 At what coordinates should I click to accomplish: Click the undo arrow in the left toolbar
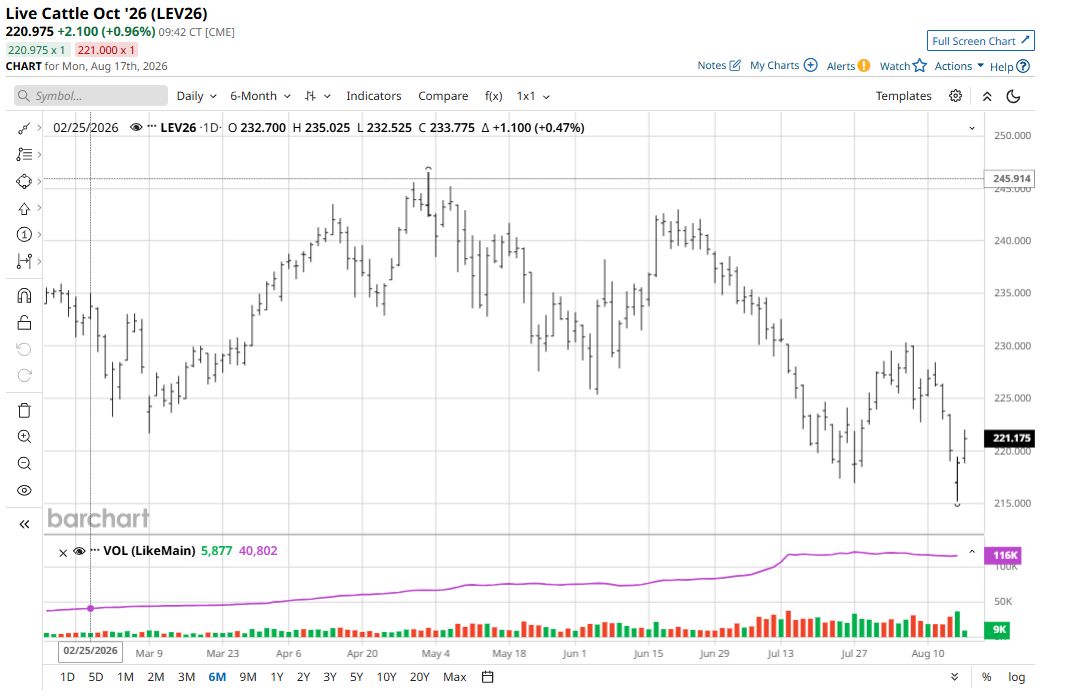pos(24,349)
